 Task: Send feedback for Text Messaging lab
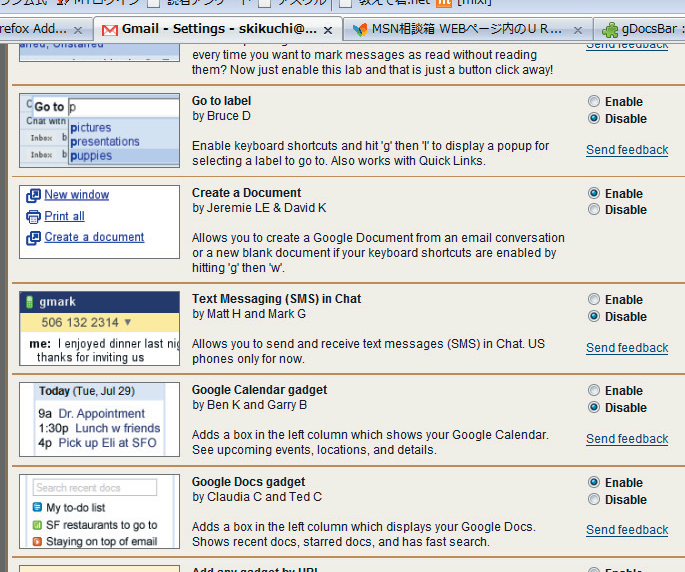[627, 348]
